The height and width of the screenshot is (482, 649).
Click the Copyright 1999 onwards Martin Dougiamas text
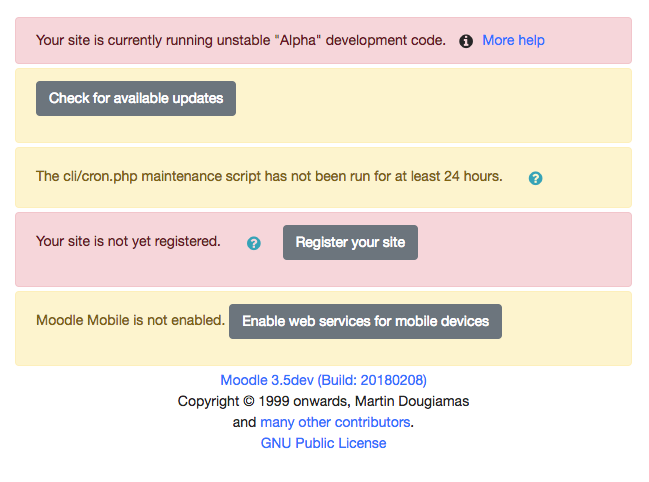[323, 401]
